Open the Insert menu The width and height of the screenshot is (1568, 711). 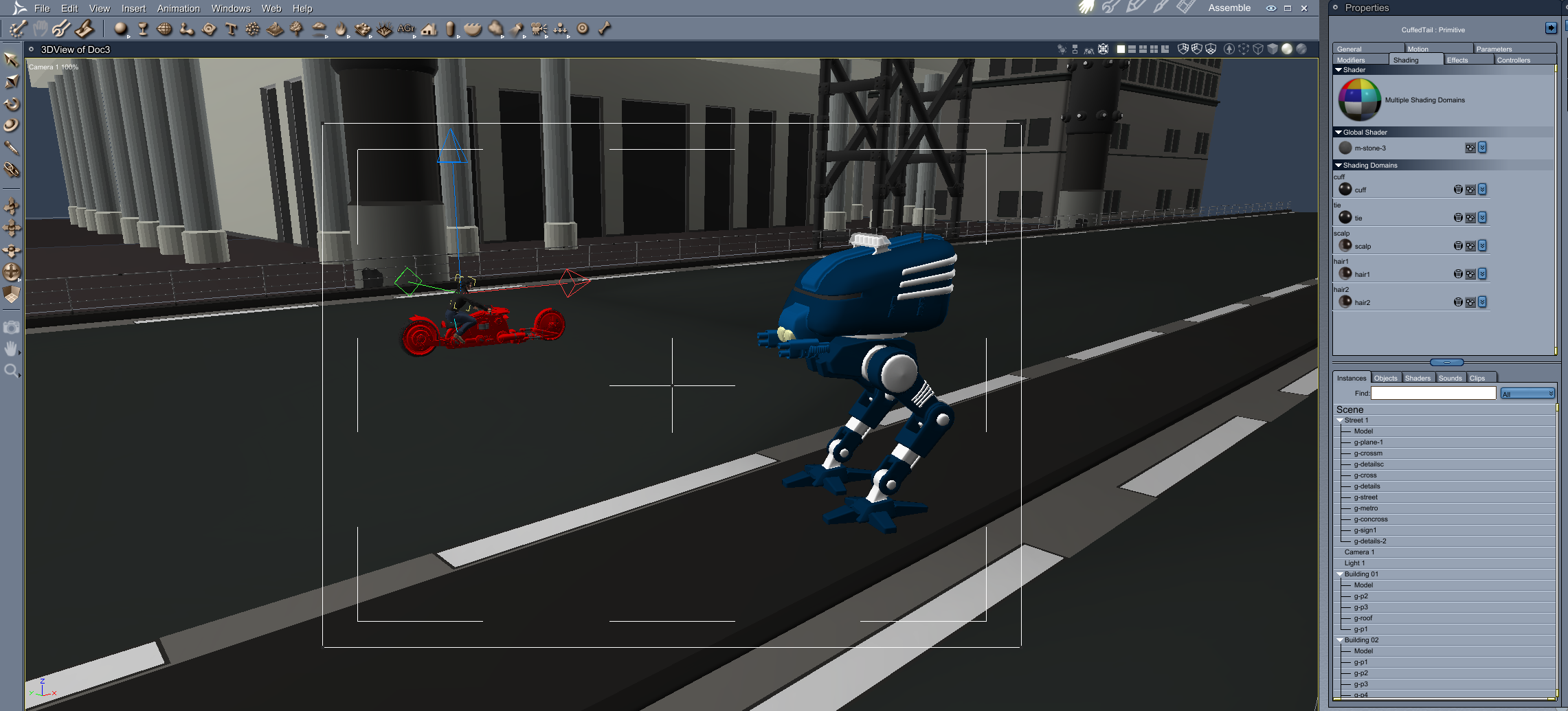point(133,8)
